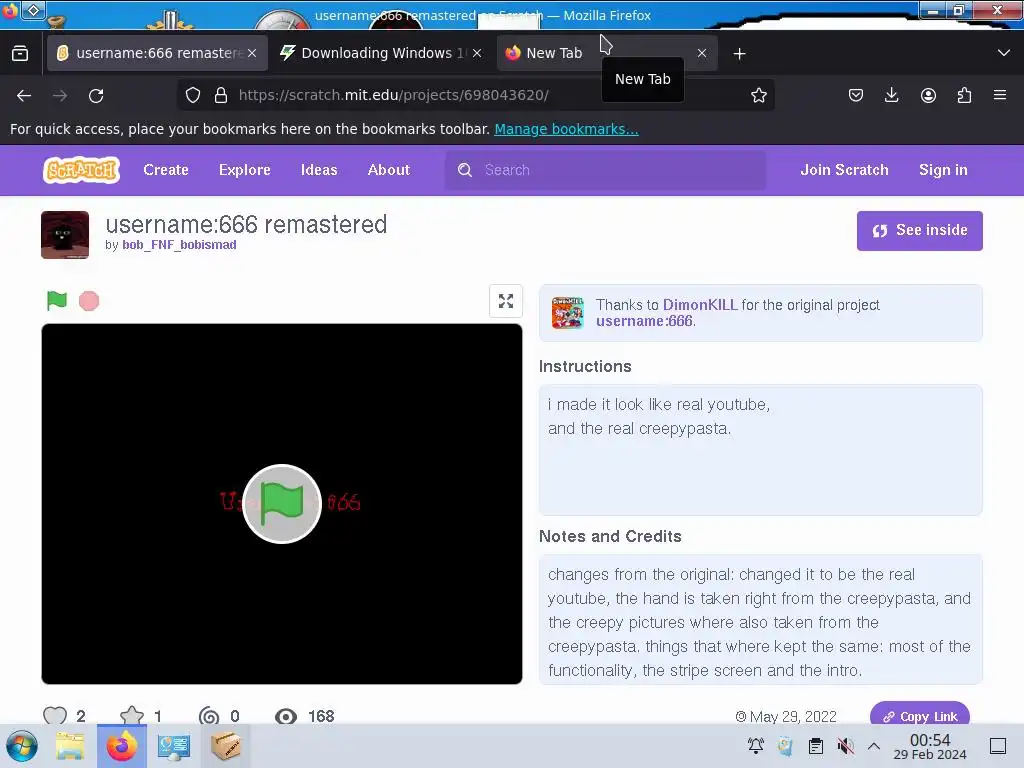Screen dimensions: 1024x768
Task: Click the green flag above the stage
Action: coord(57,300)
